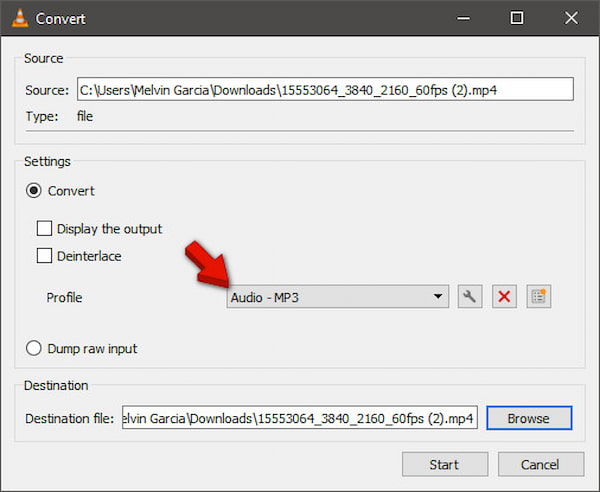Click the 'file' type value text
Screen dimensions: 600x492
(x=85, y=116)
